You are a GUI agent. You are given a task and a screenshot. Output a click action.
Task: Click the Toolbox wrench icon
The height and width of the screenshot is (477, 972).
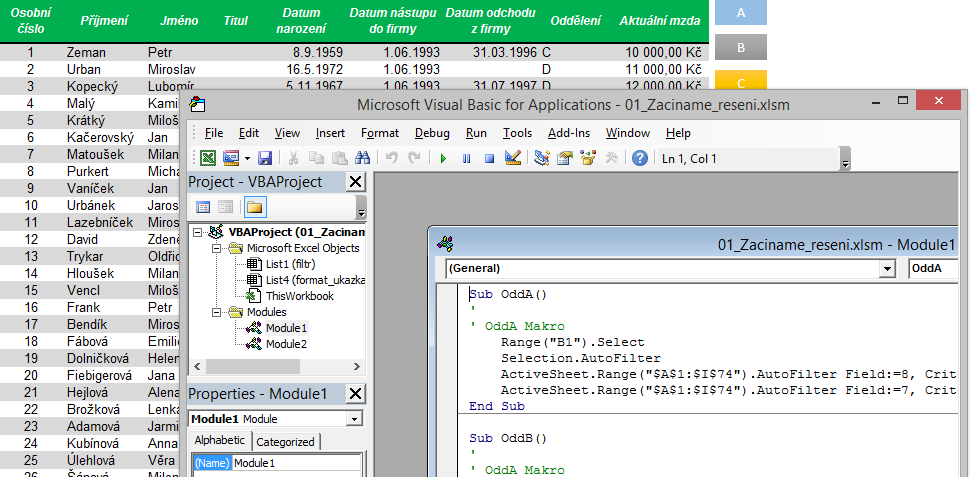click(611, 158)
